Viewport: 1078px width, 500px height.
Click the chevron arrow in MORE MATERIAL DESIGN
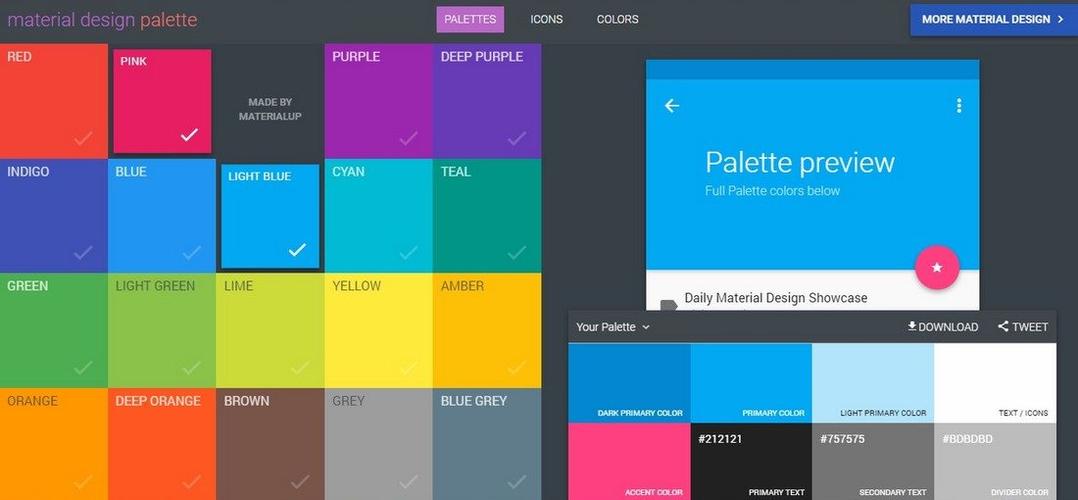coord(1060,19)
